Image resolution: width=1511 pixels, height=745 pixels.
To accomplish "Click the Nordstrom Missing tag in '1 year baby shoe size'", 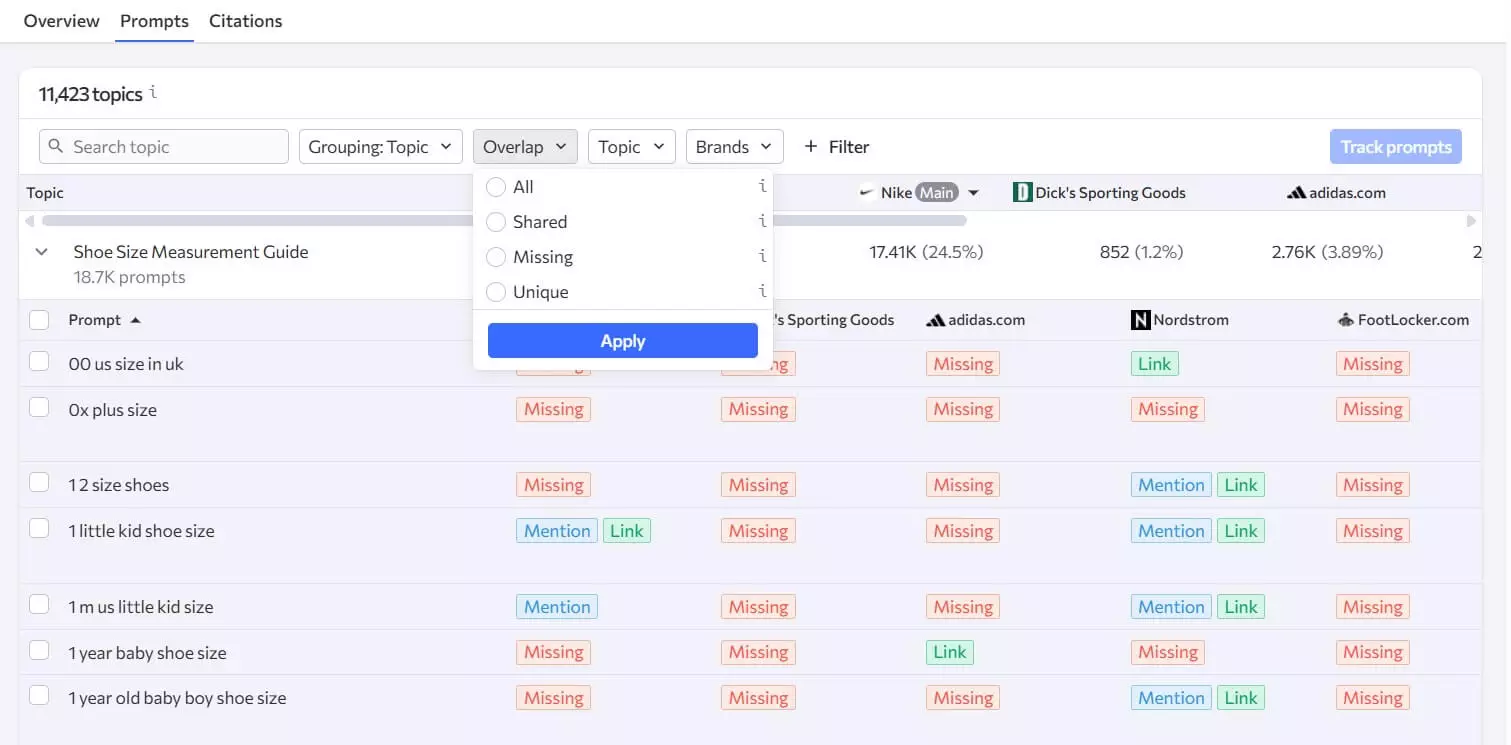I will (1167, 652).
